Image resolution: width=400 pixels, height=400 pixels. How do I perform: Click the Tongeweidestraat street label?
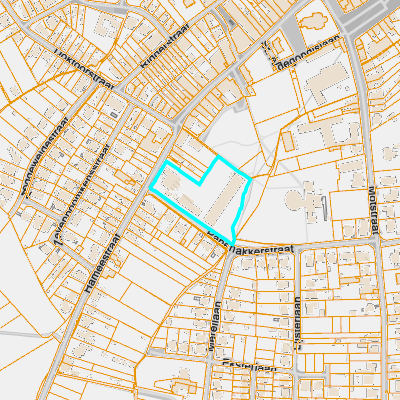point(45,156)
